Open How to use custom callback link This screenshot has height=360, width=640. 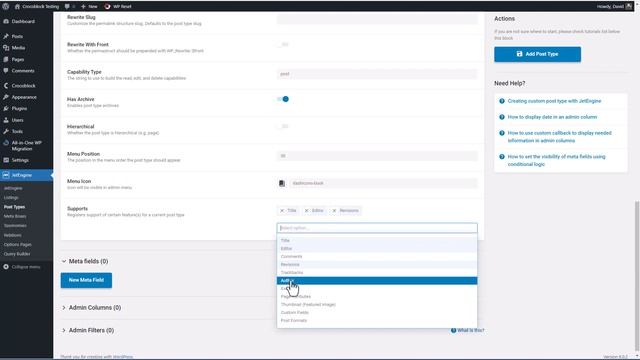click(559, 137)
